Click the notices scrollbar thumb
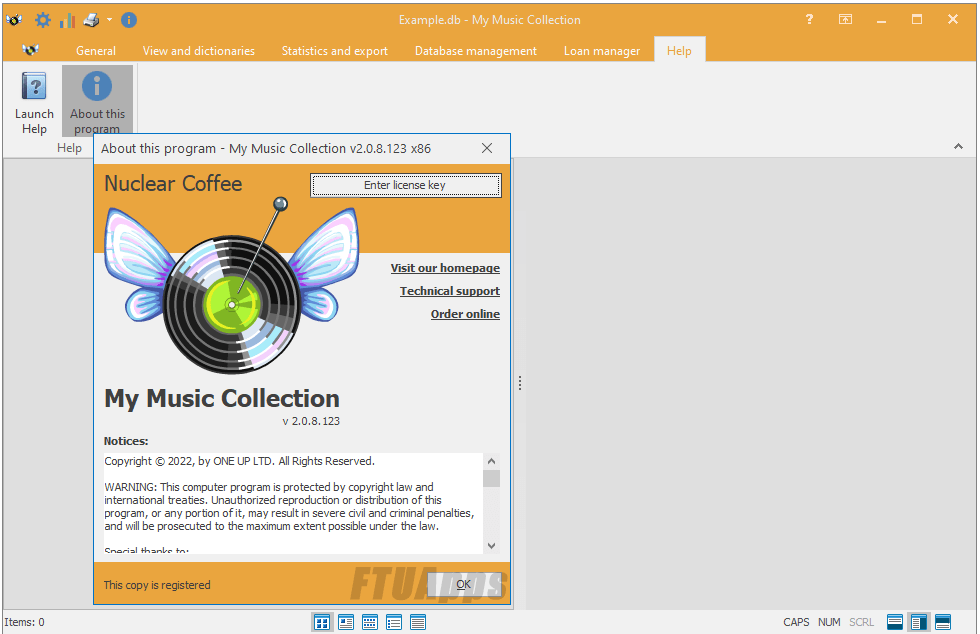 pos(491,478)
